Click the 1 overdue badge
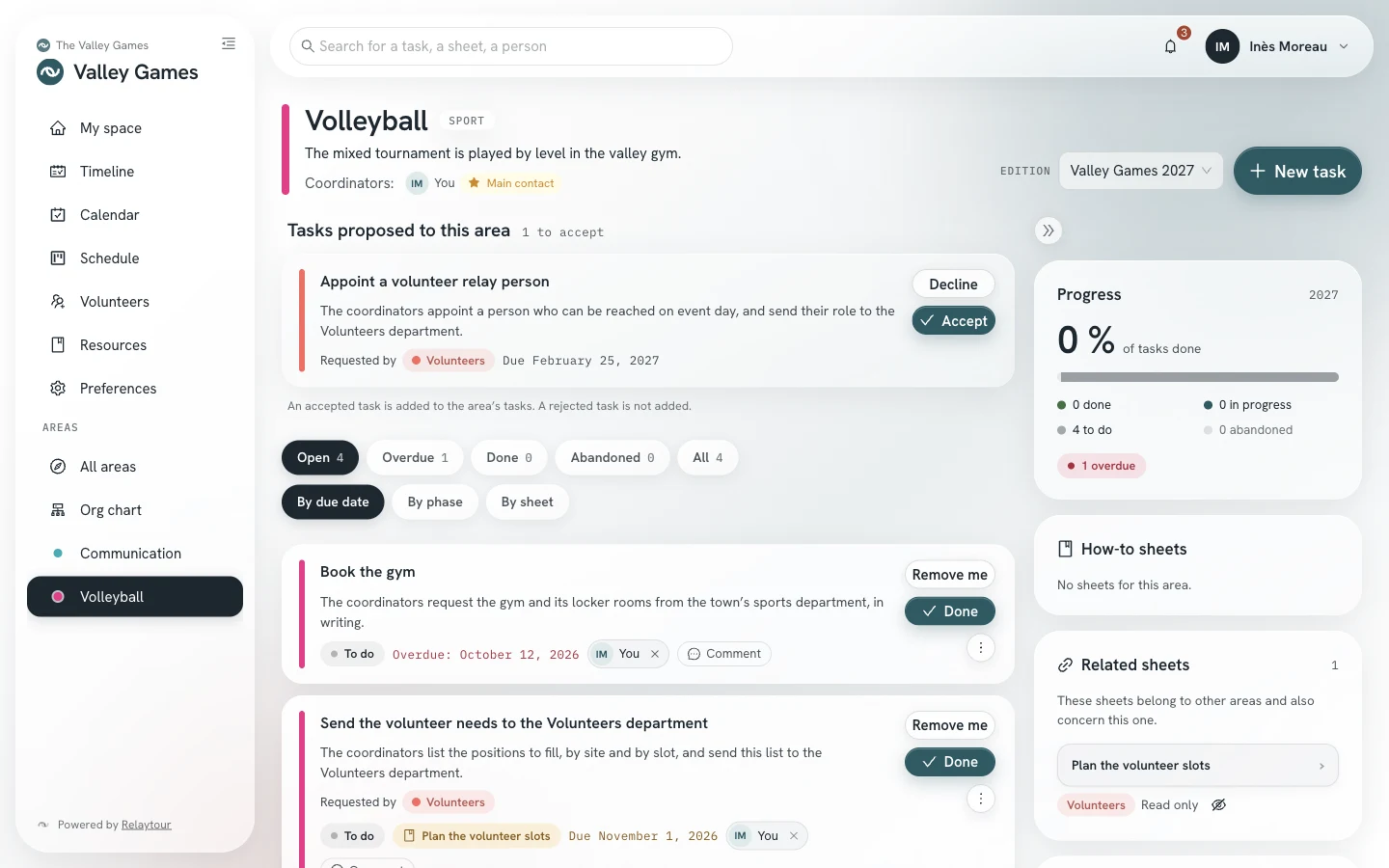This screenshot has width=1389, height=868. click(1102, 466)
